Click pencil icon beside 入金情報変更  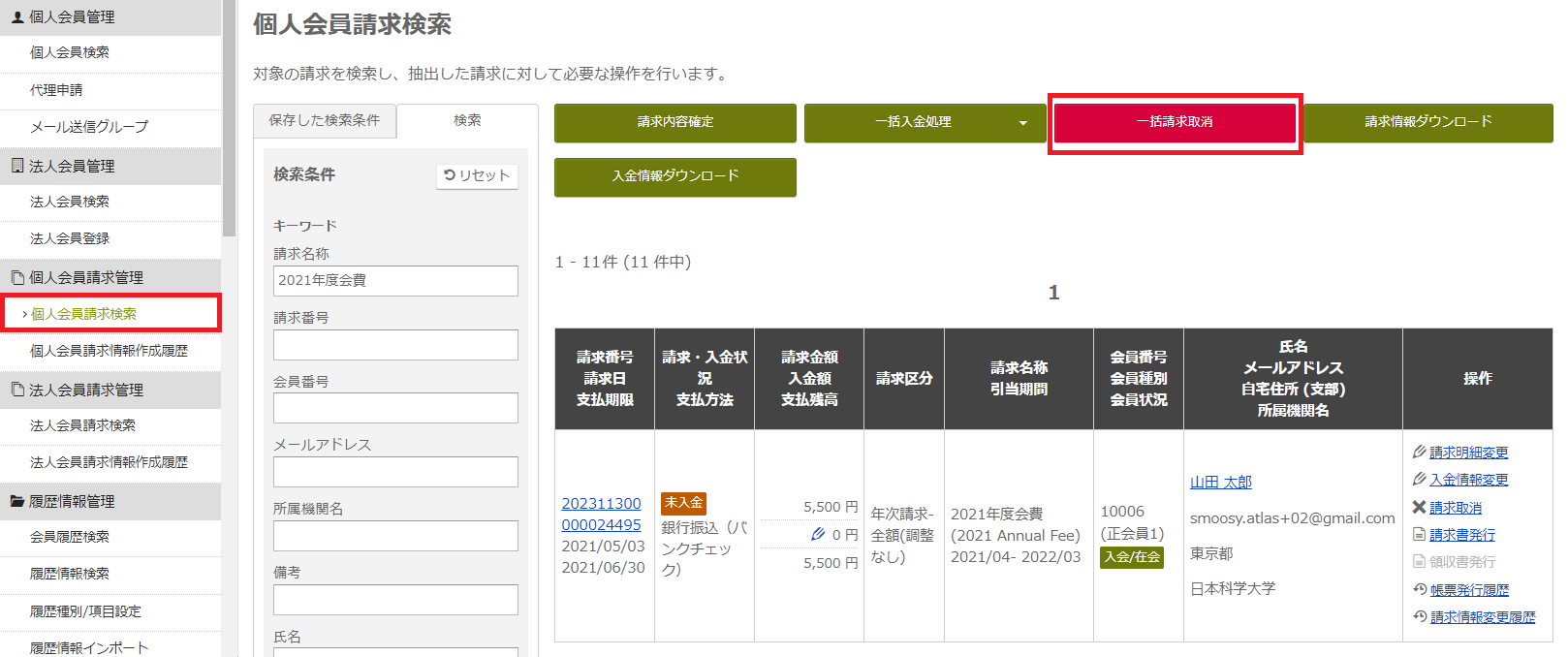1420,479
